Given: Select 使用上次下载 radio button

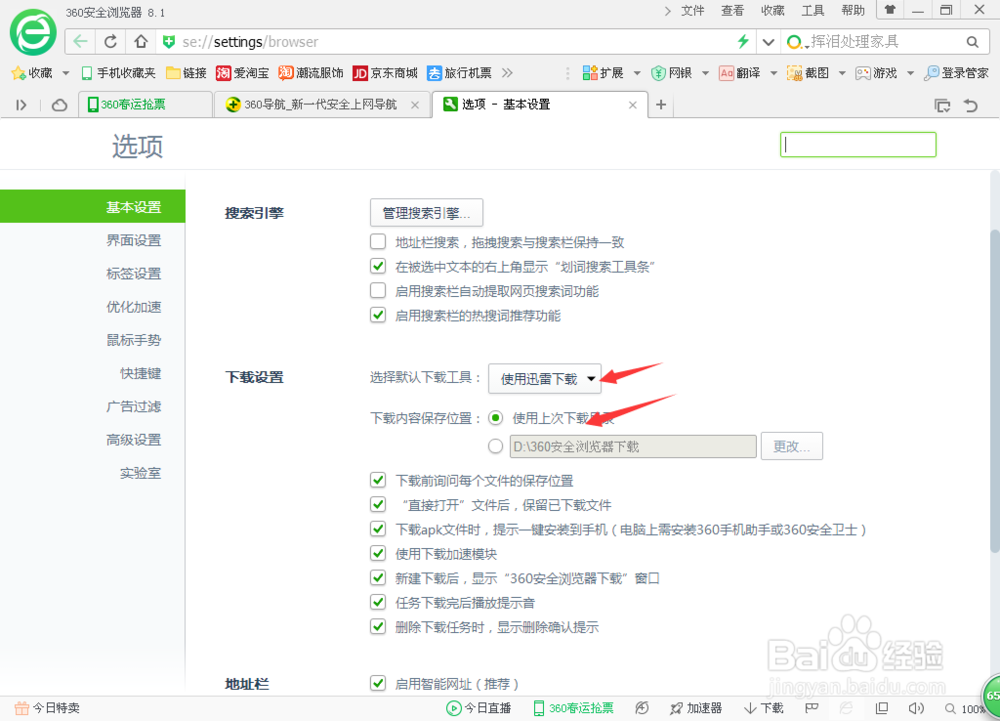Looking at the screenshot, I should click(496, 418).
